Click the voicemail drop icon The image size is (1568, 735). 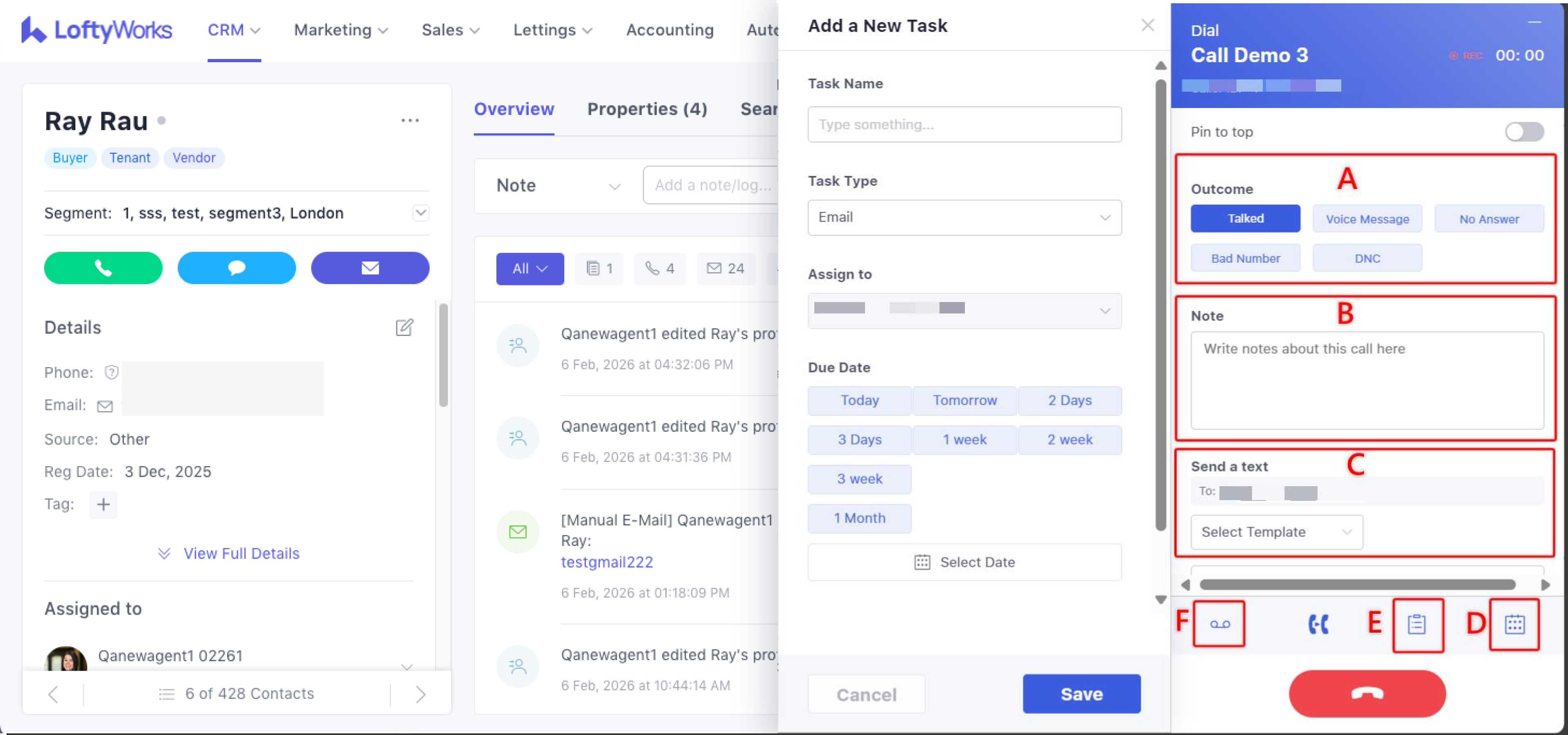click(1219, 624)
